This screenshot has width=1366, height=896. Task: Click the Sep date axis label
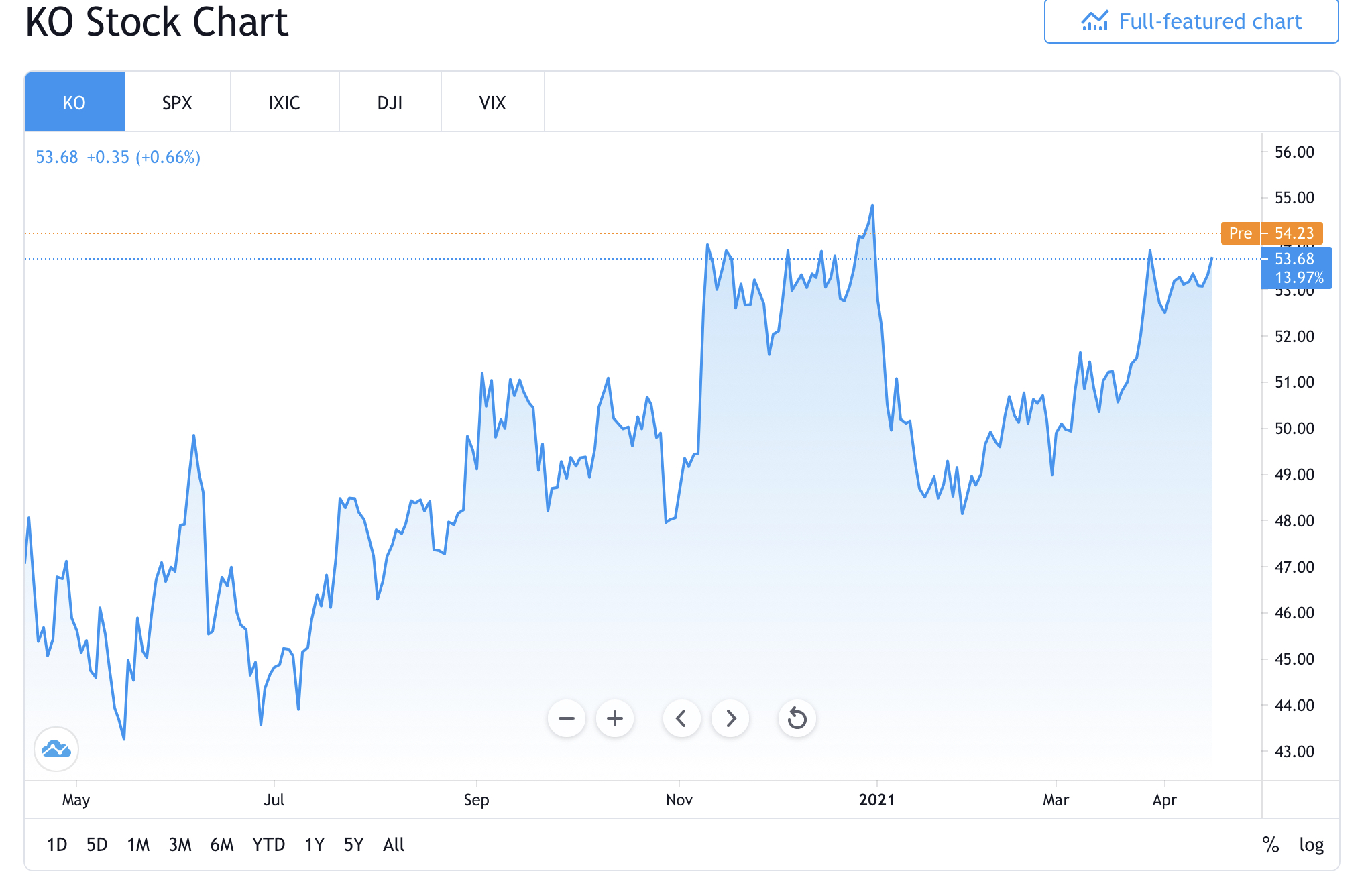[x=477, y=799]
